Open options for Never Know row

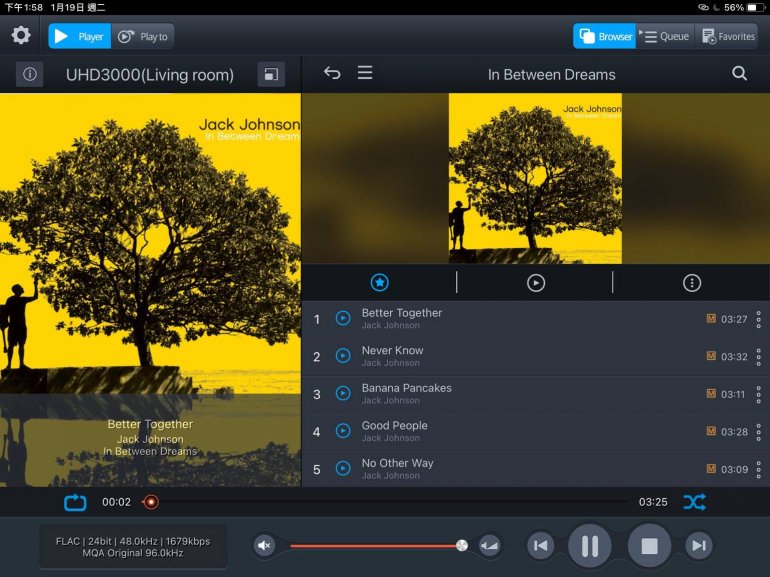tap(759, 357)
